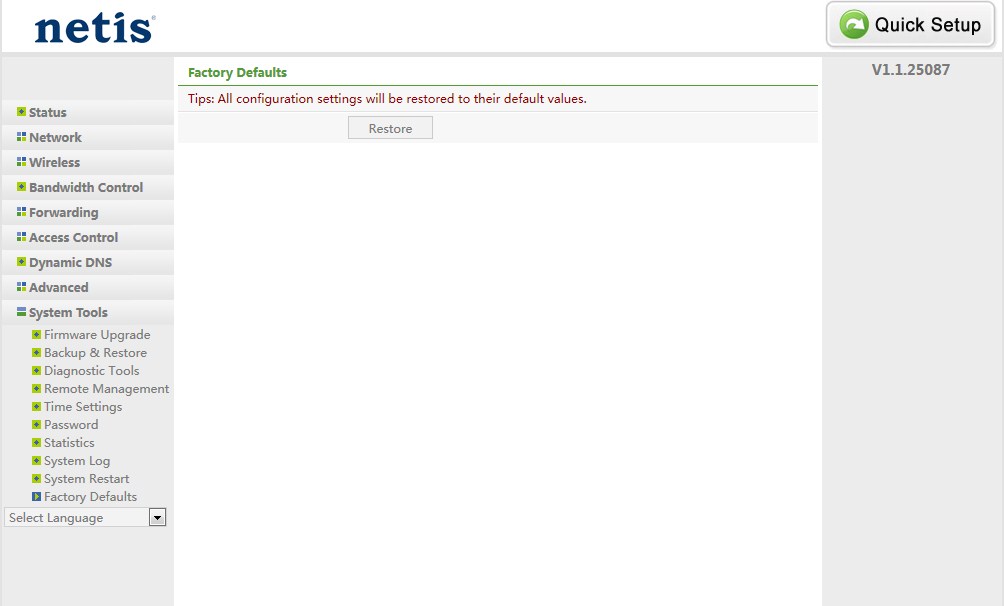Open the Backup & Restore page

95,353
